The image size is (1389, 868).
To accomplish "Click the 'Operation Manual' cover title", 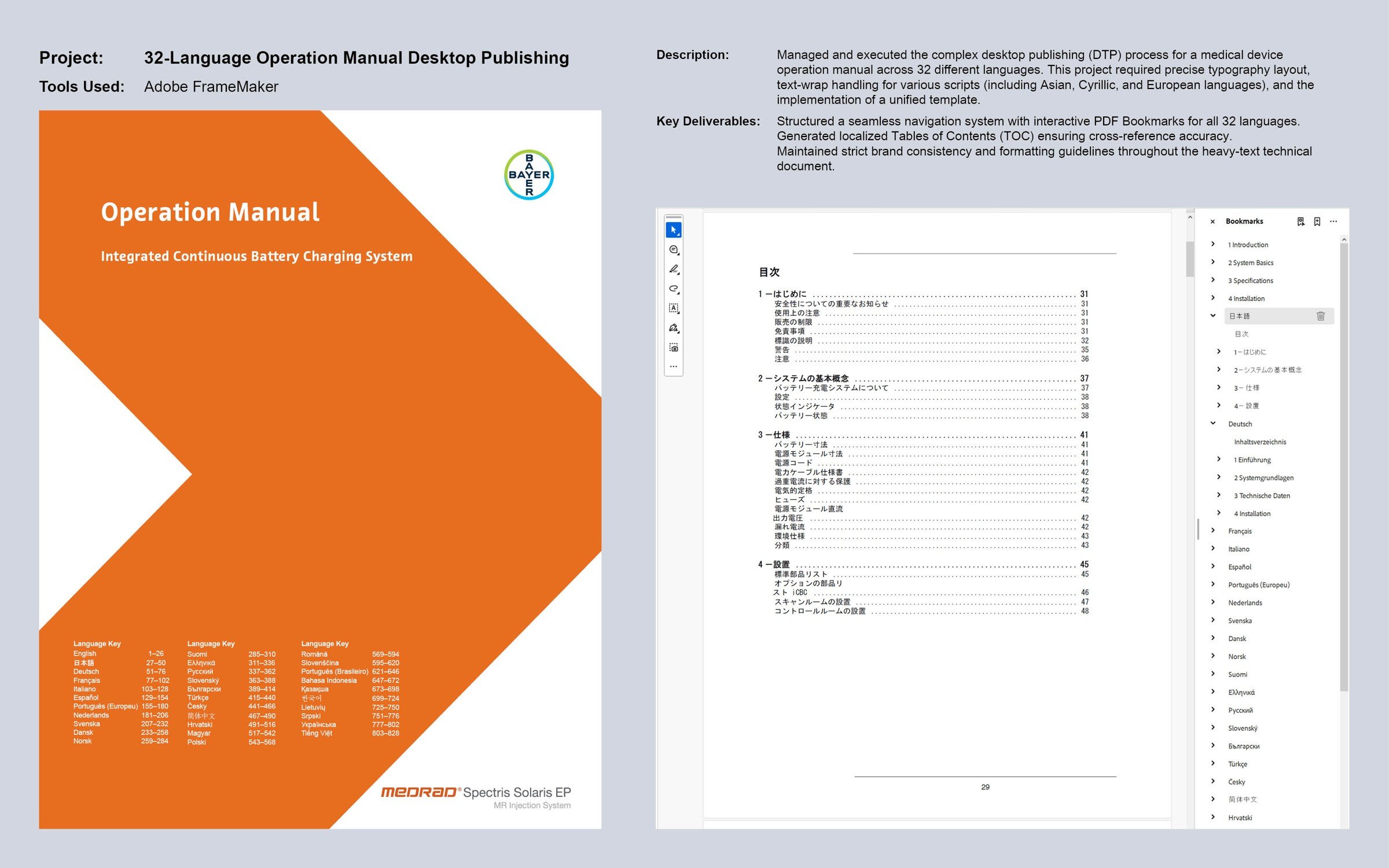I will click(x=210, y=212).
